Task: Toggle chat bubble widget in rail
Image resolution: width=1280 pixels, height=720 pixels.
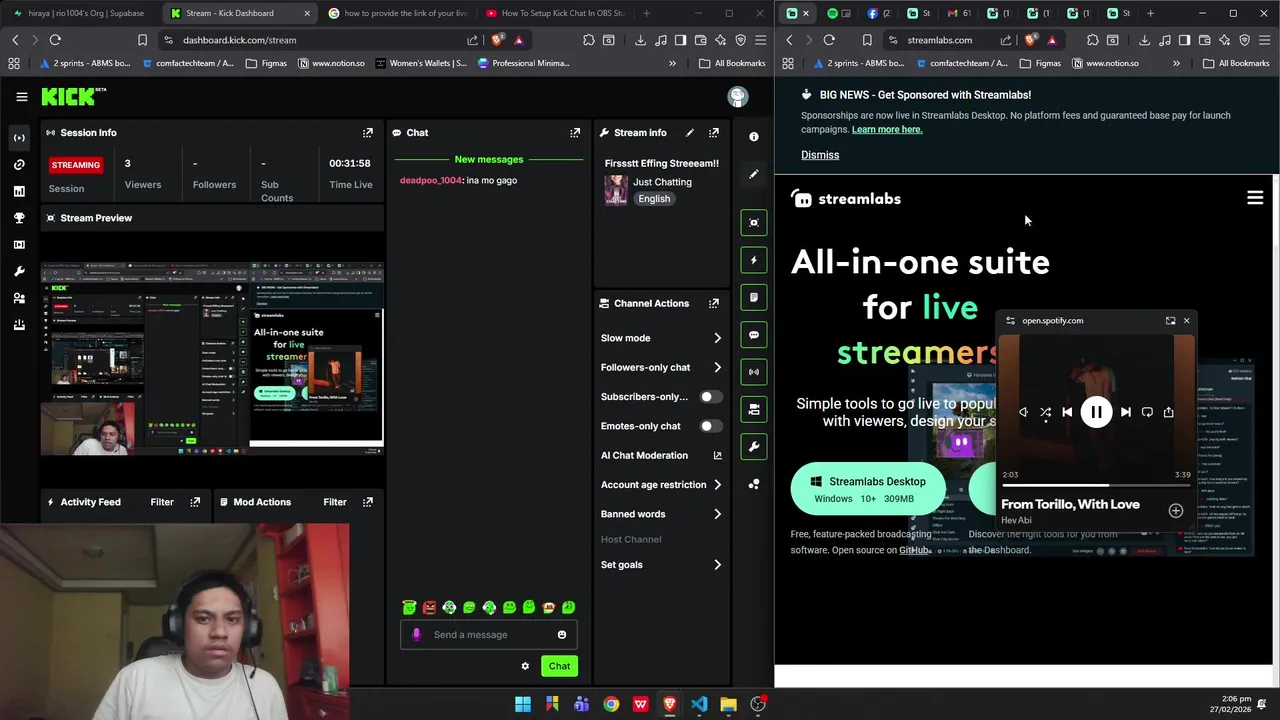Action: pos(754,335)
